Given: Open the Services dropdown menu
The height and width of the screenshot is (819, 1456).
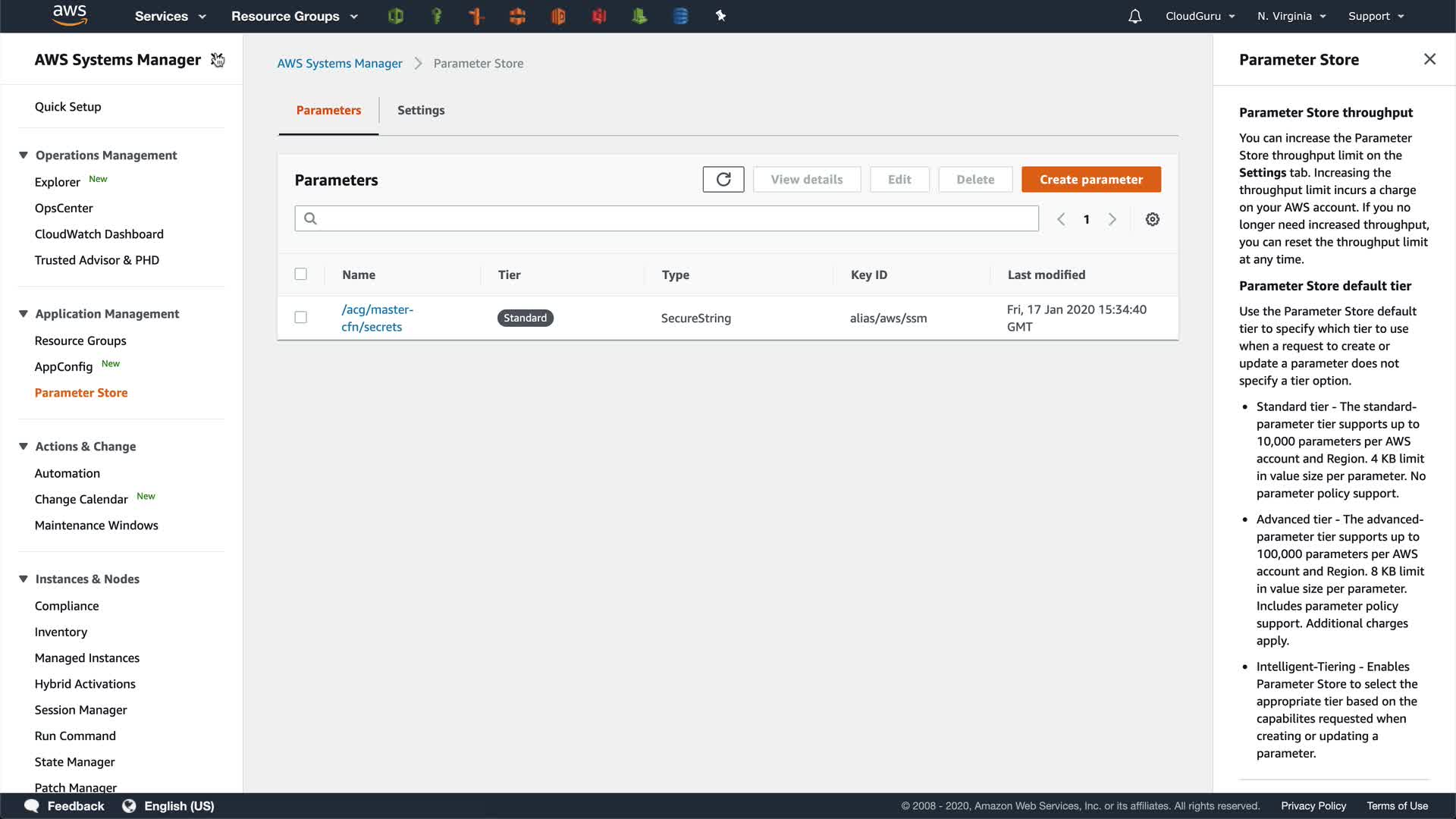Looking at the screenshot, I should (170, 16).
